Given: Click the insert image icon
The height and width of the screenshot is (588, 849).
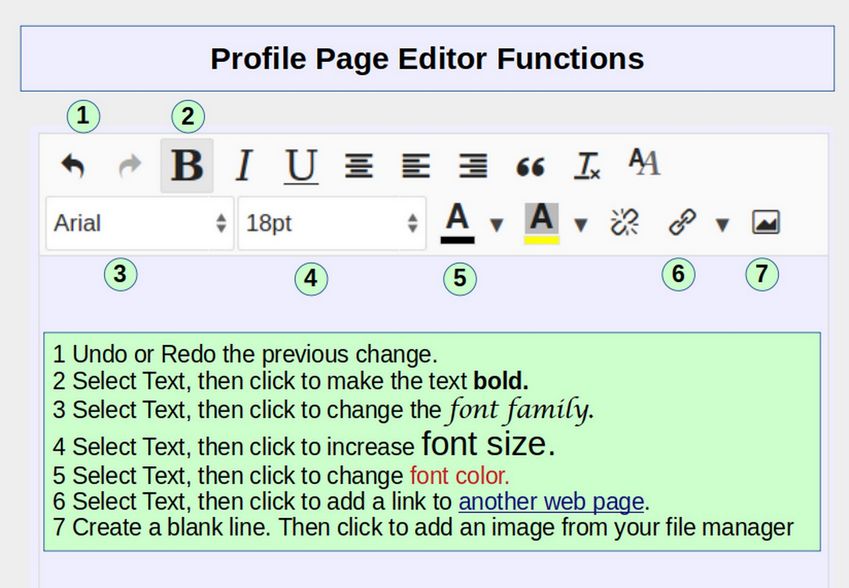Looking at the screenshot, I should [765, 223].
